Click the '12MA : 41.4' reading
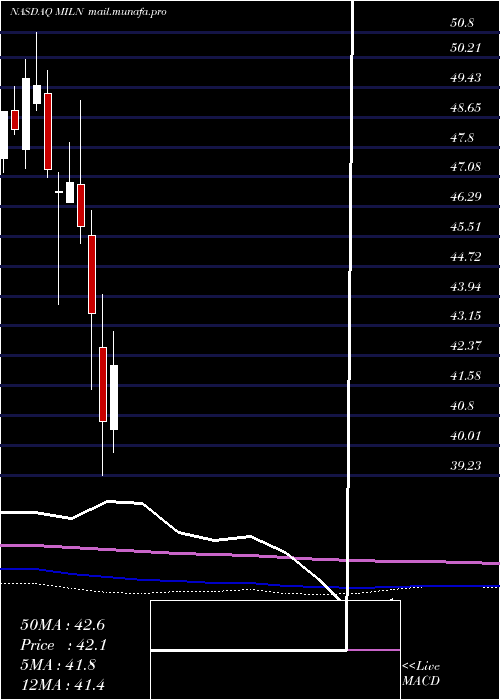This screenshot has height=700, width=500. [62, 685]
